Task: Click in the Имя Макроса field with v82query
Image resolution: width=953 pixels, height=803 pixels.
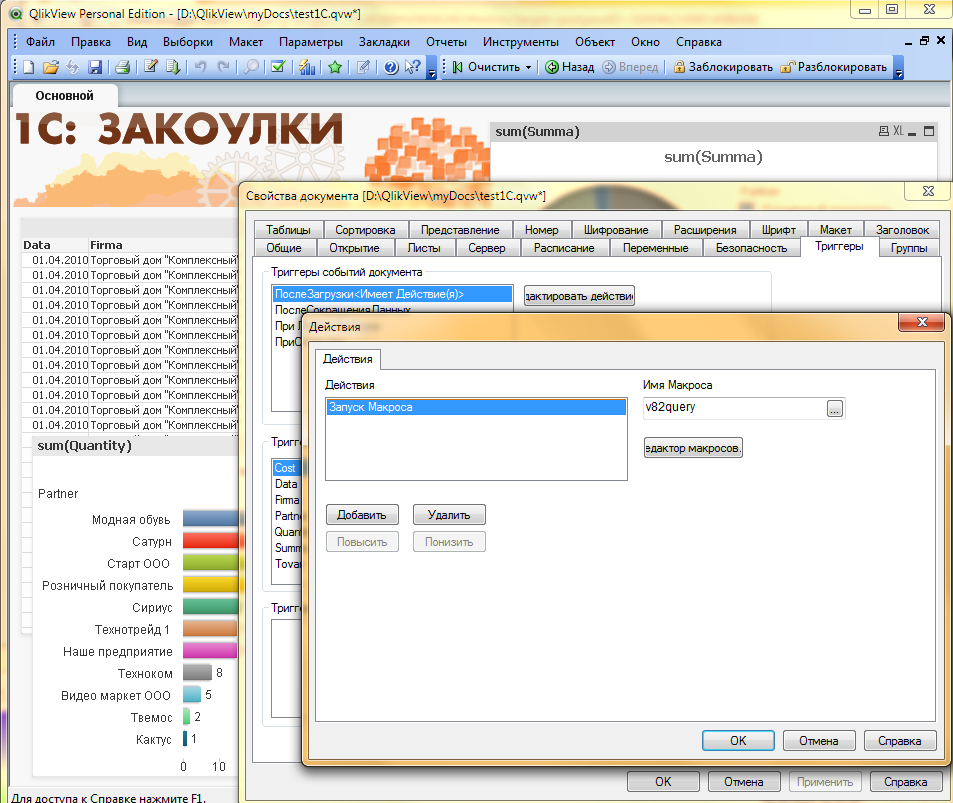Action: click(x=734, y=408)
